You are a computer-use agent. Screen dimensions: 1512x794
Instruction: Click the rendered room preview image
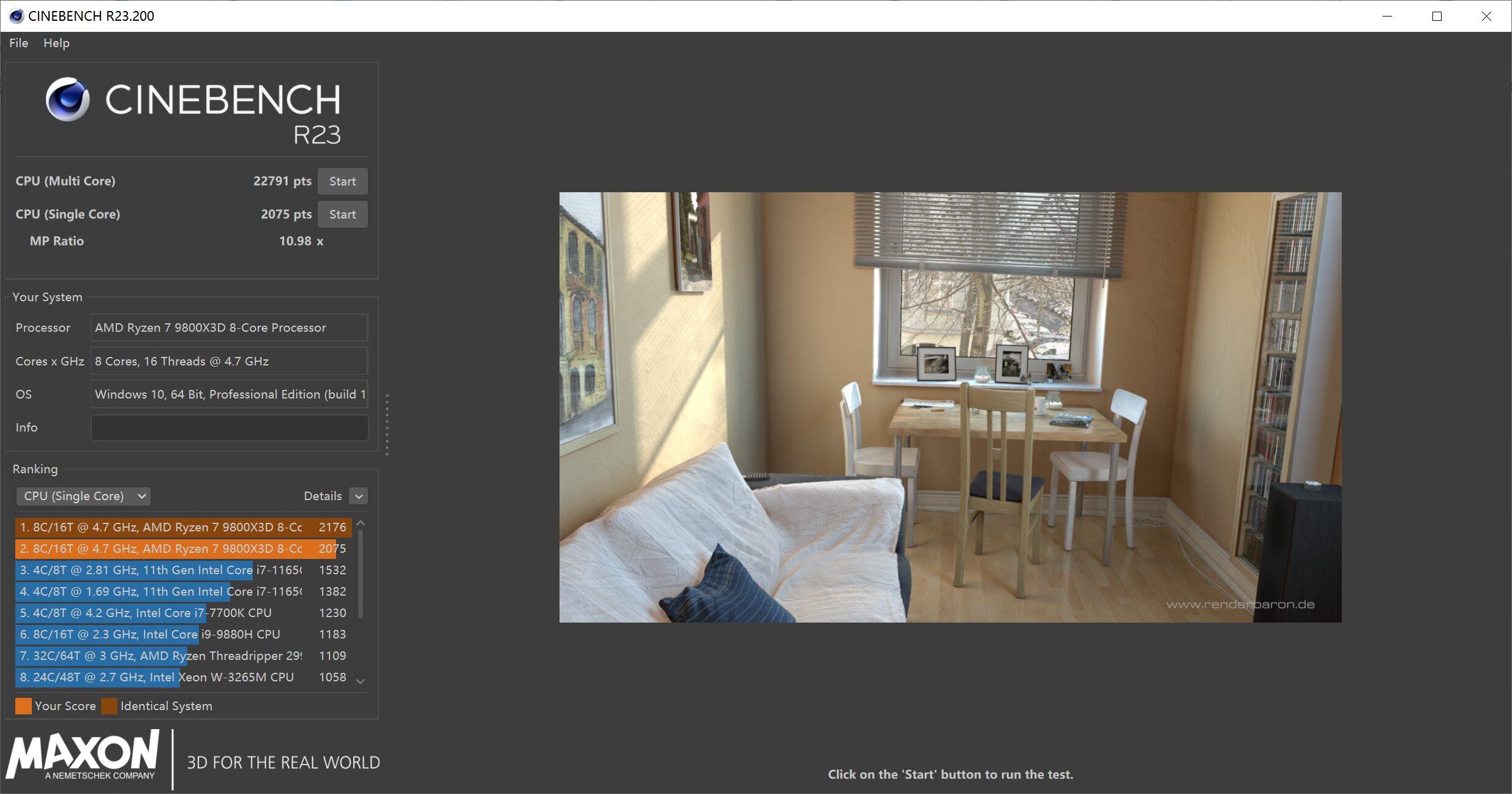click(950, 407)
